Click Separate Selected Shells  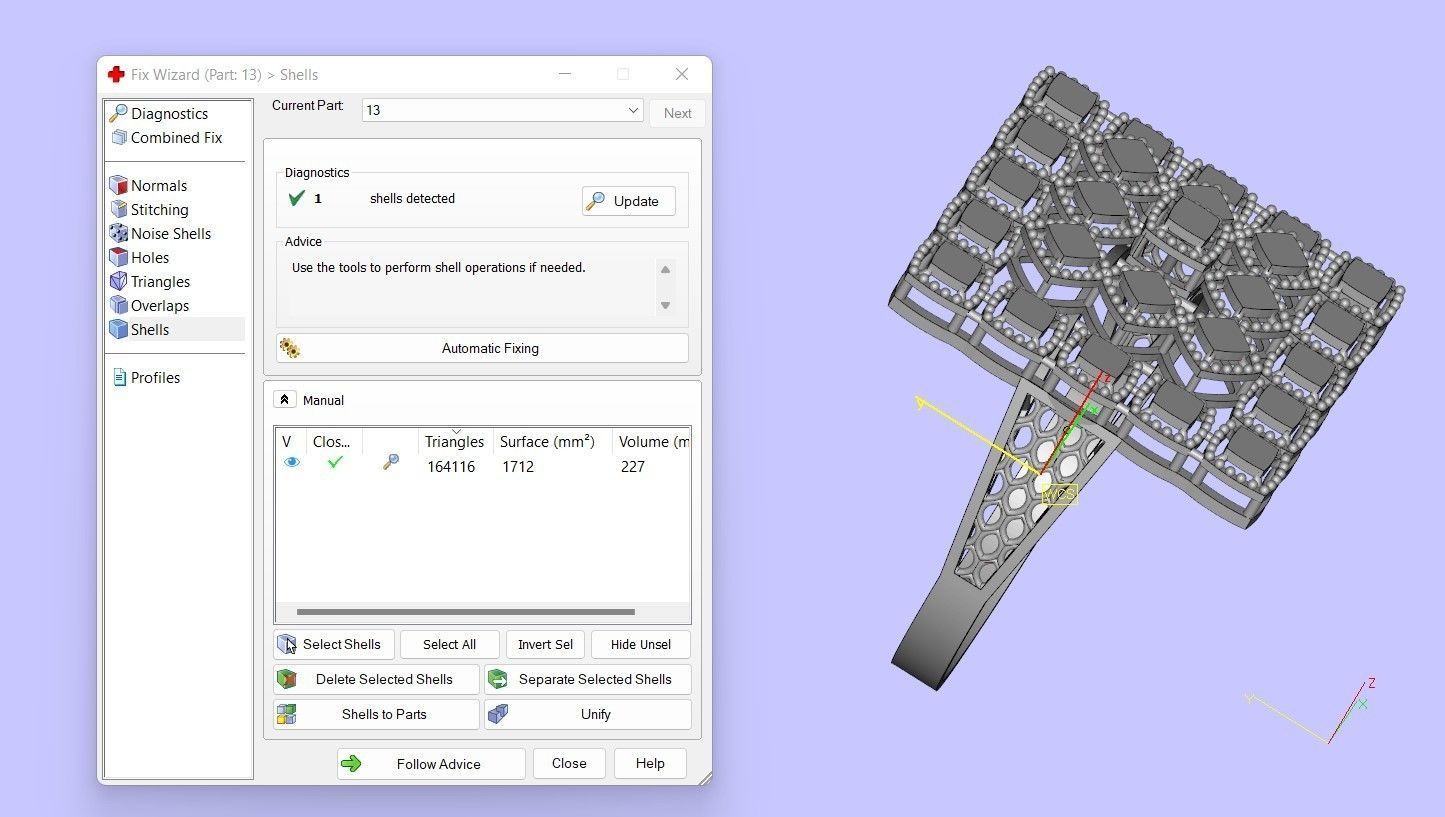click(588, 679)
